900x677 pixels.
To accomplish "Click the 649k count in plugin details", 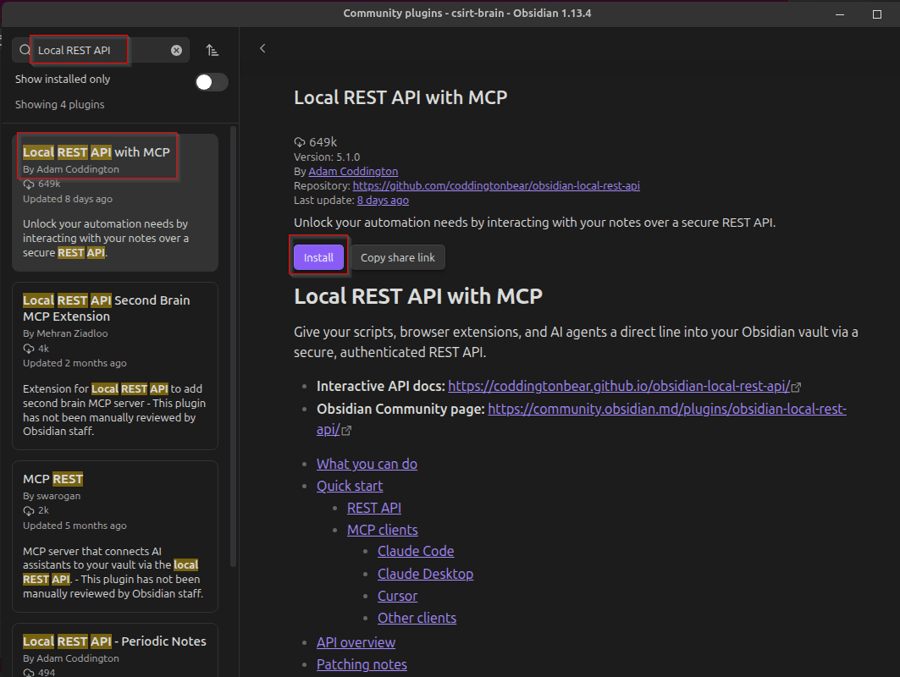I will pyautogui.click(x=323, y=142).
